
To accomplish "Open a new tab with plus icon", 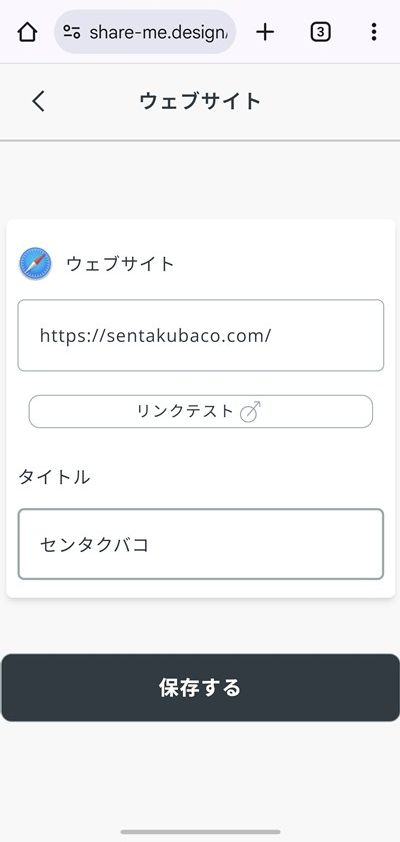I will tap(265, 32).
